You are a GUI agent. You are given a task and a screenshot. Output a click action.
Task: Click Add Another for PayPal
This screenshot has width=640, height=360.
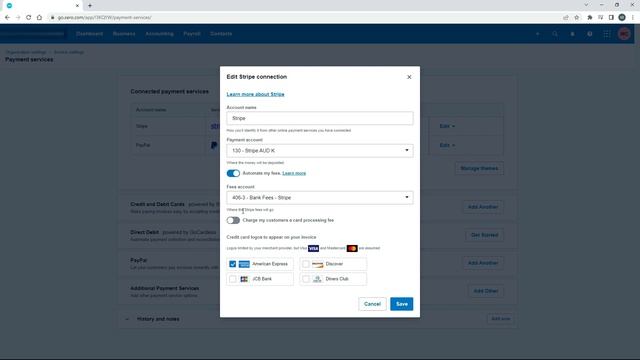(x=483, y=263)
